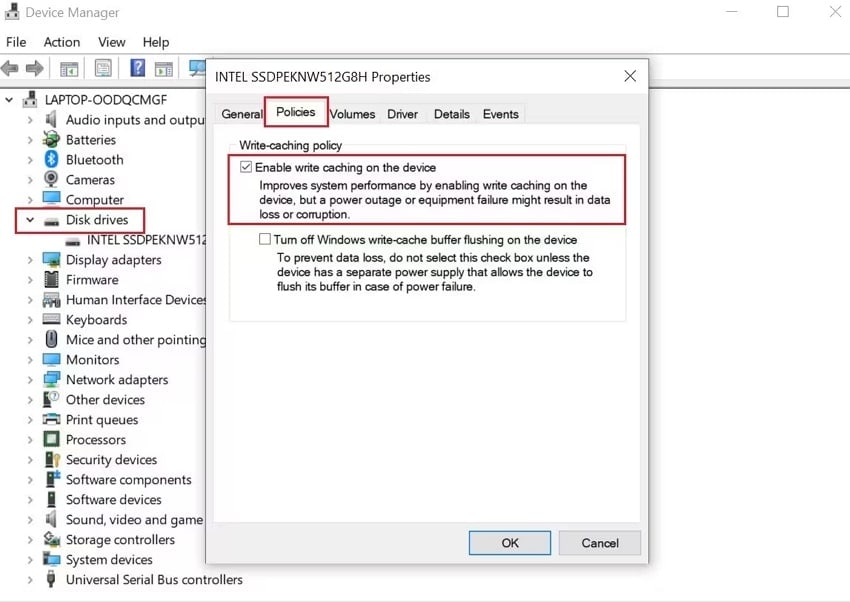850x602 pixels.
Task: Check Turn off Windows write-cache buffer flushing
Action: click(x=265, y=240)
